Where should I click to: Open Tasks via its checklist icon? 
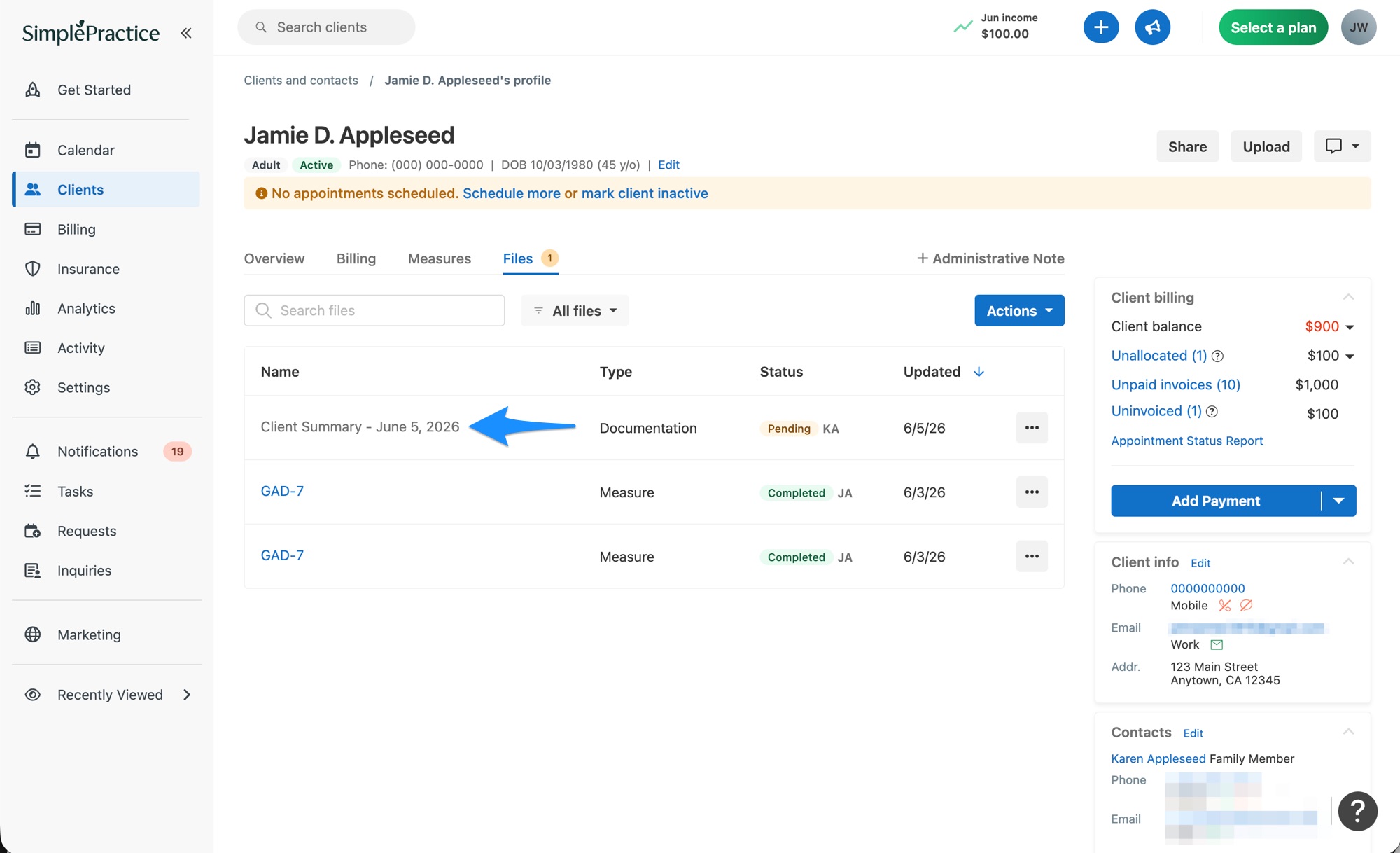[33, 491]
